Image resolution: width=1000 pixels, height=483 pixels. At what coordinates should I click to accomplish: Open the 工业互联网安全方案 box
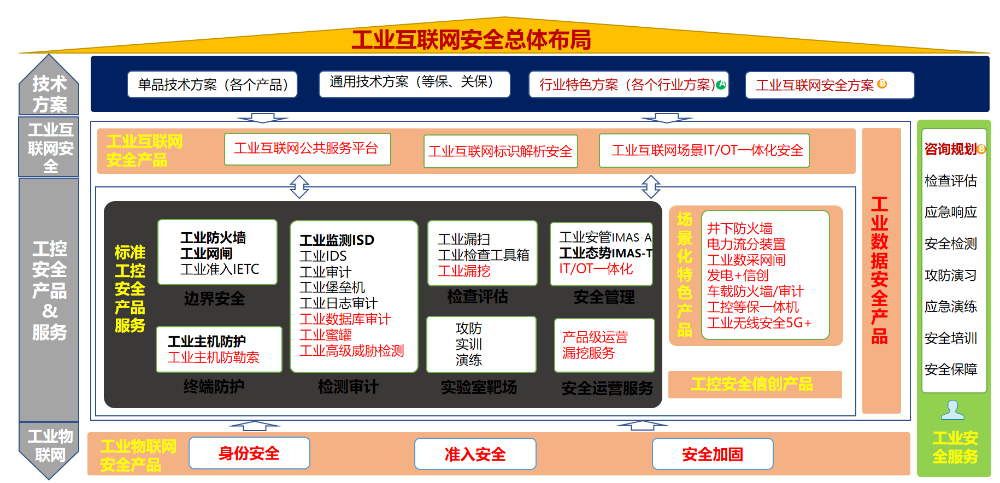point(829,85)
